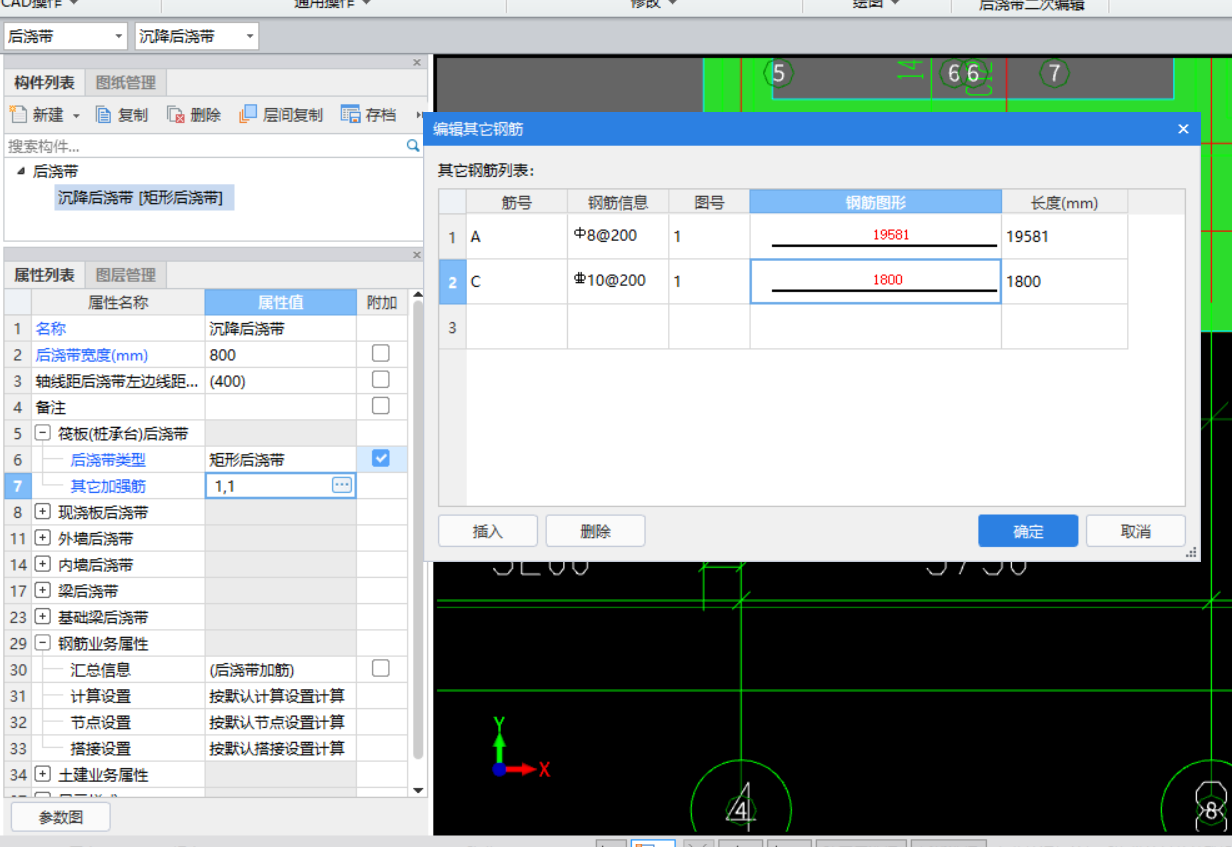The width and height of the screenshot is (1232, 847).
Task: Click rebar info cell 8@200 in row A
Action: (x=618, y=236)
